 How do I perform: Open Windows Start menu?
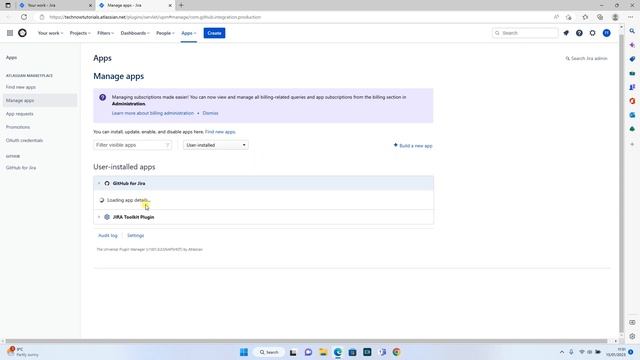pyautogui.click(x=244, y=352)
